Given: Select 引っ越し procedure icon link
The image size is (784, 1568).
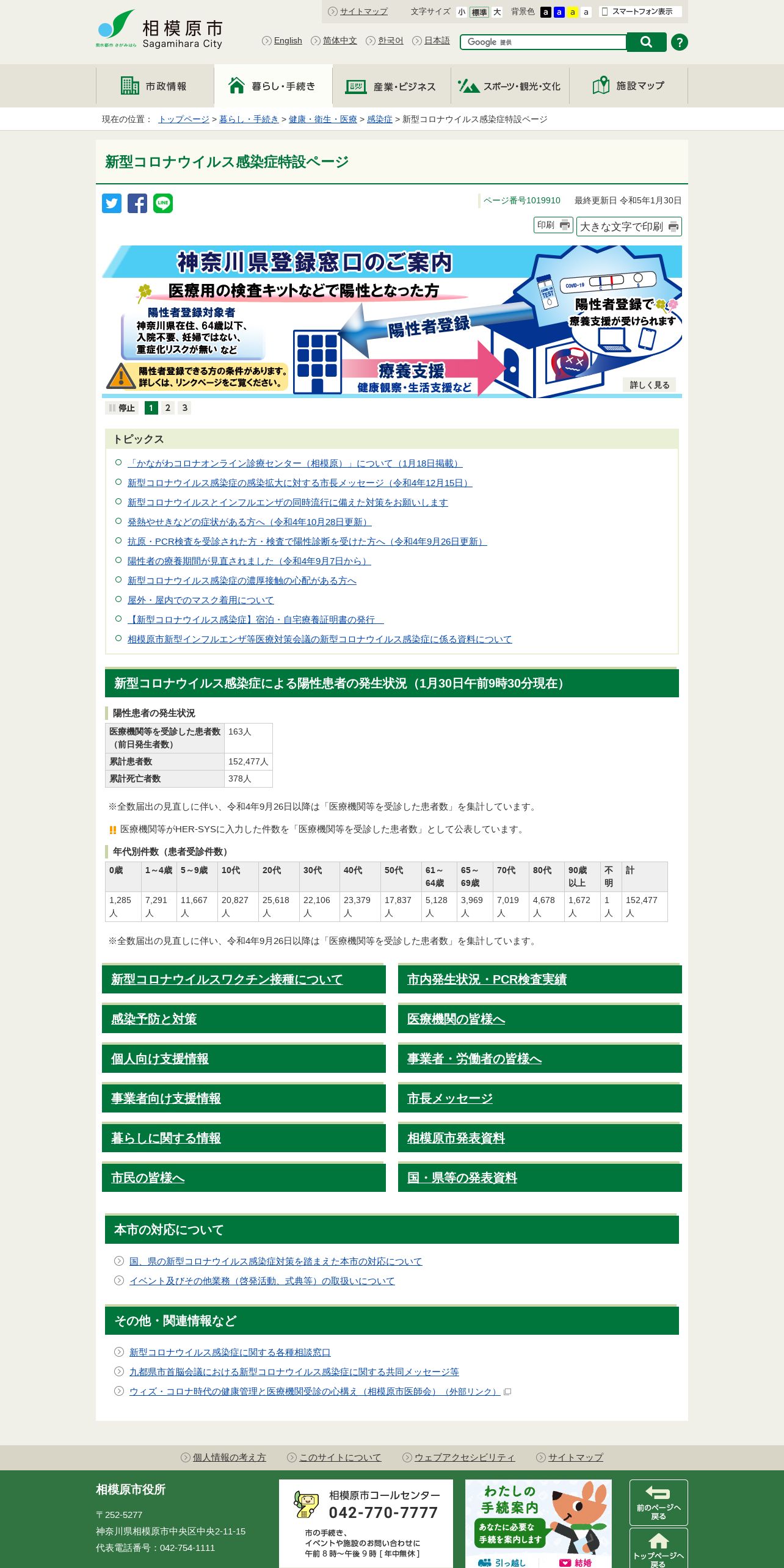Looking at the screenshot, I should tap(501, 1563).
